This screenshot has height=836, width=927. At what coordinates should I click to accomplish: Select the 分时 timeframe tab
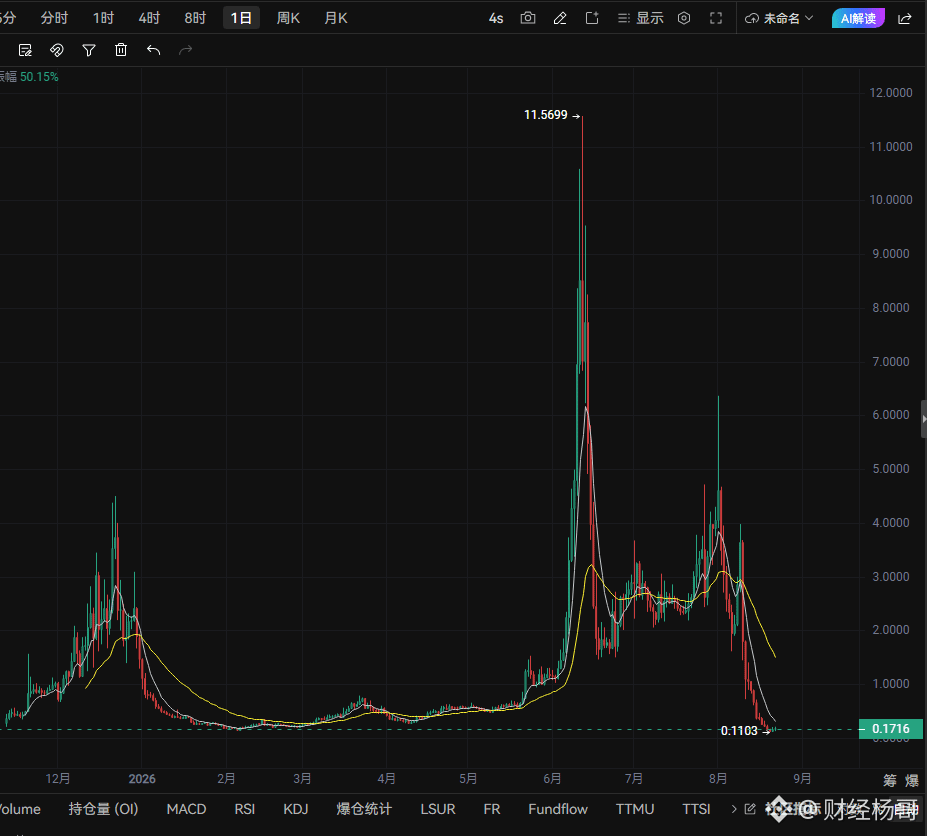54,18
